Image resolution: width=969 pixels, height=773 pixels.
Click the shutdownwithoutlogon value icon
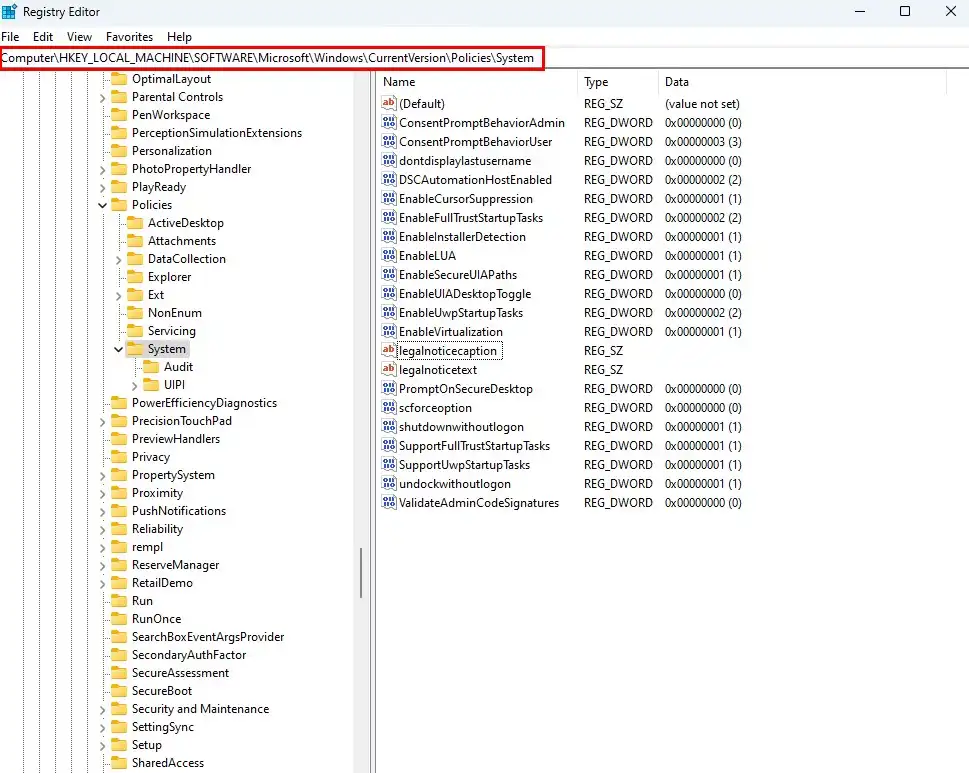click(x=389, y=426)
